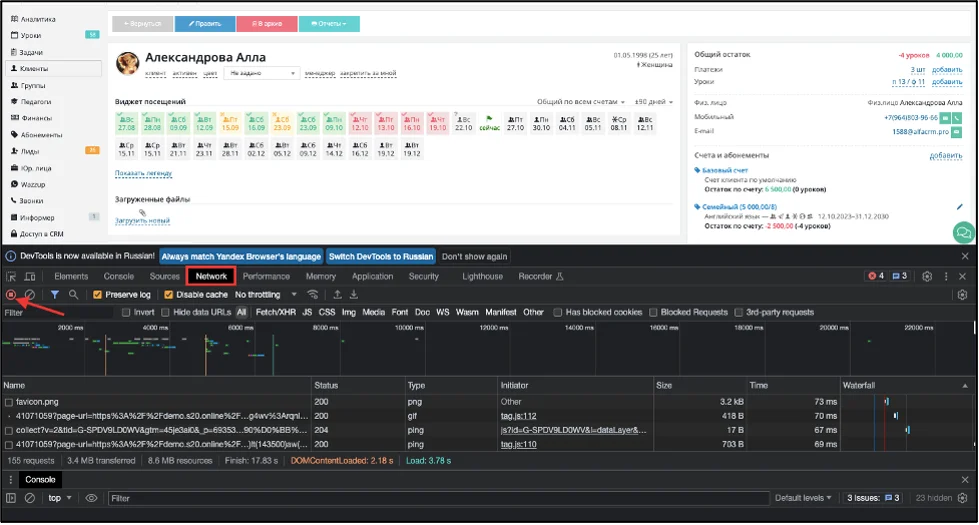Switch to the Elements tab
Viewport: 979px width, 525px height.
[x=71, y=277]
